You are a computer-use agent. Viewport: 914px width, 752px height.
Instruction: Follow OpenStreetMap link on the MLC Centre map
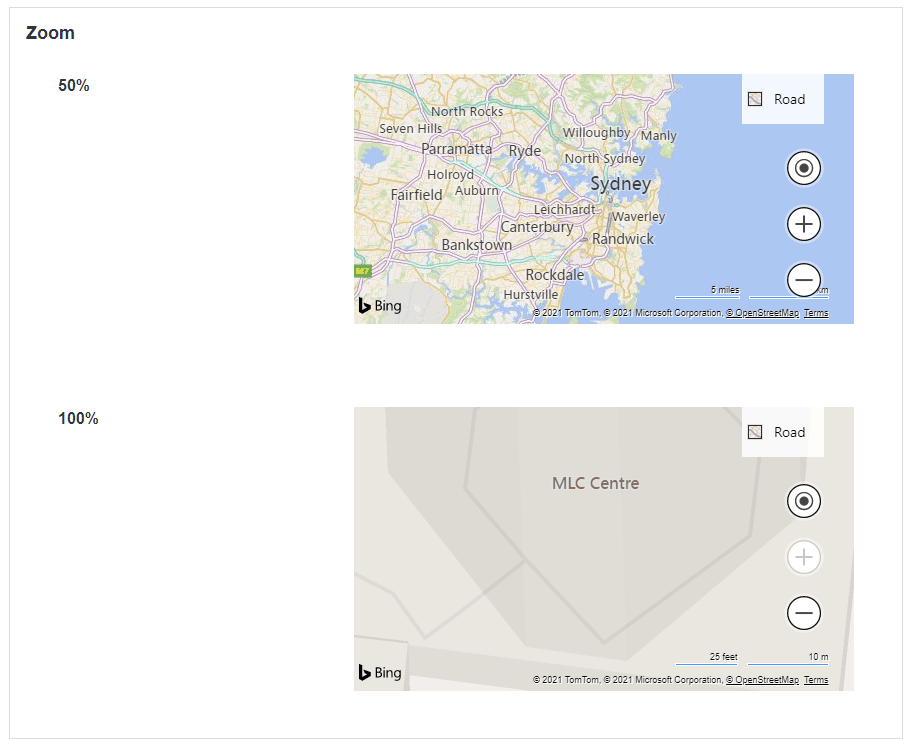pyautogui.click(x=762, y=680)
